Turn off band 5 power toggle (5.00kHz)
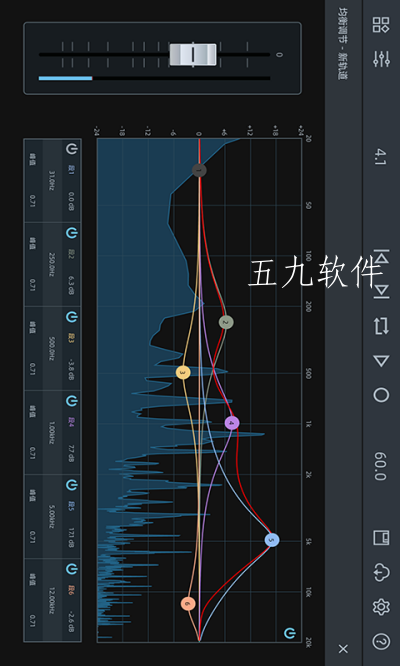400x666 pixels. (x=71, y=485)
